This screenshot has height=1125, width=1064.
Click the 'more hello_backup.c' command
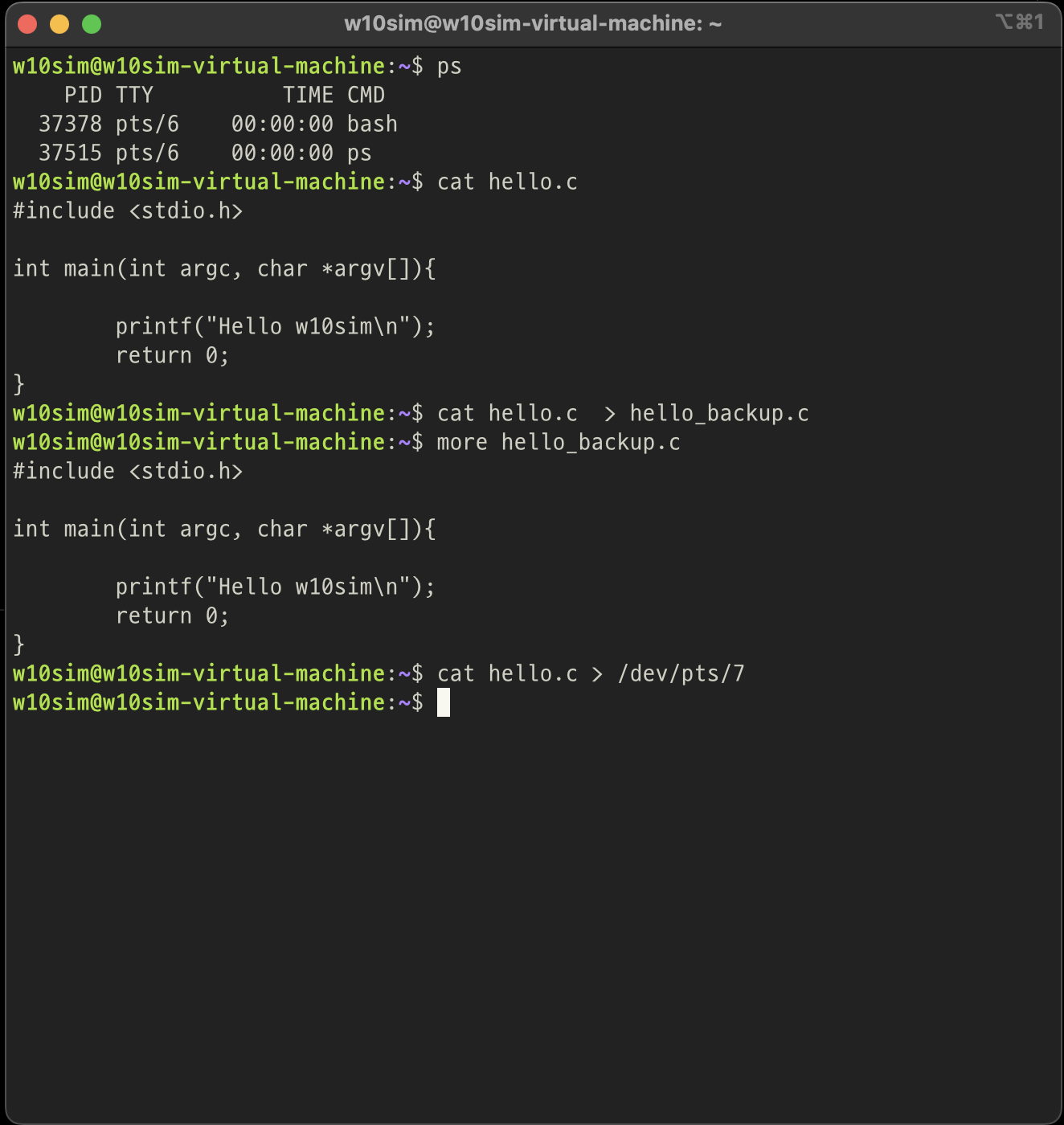point(559,442)
